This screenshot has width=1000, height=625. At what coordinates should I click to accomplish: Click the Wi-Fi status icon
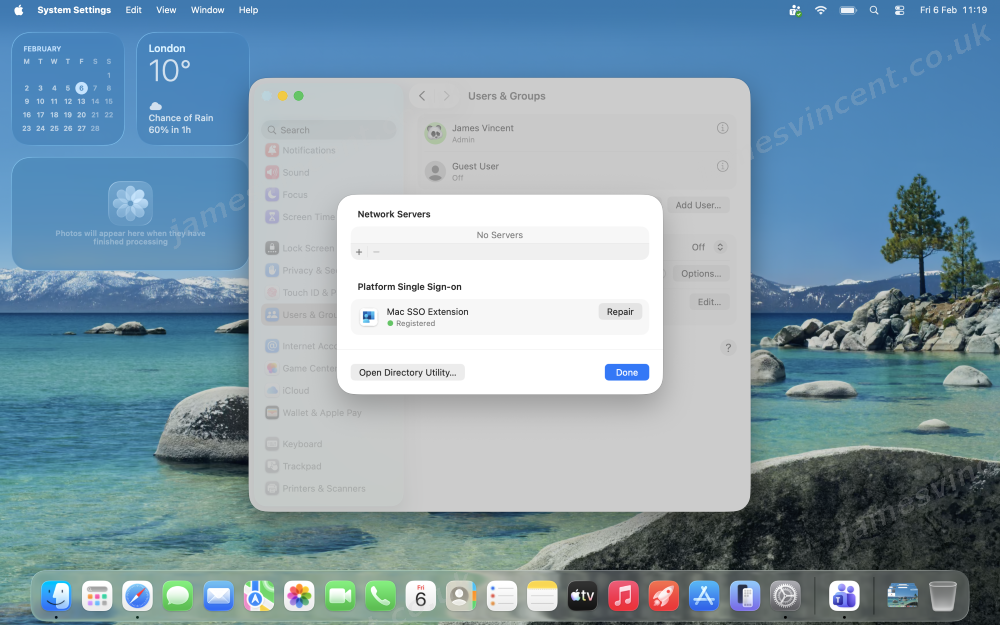pyautogui.click(x=821, y=10)
